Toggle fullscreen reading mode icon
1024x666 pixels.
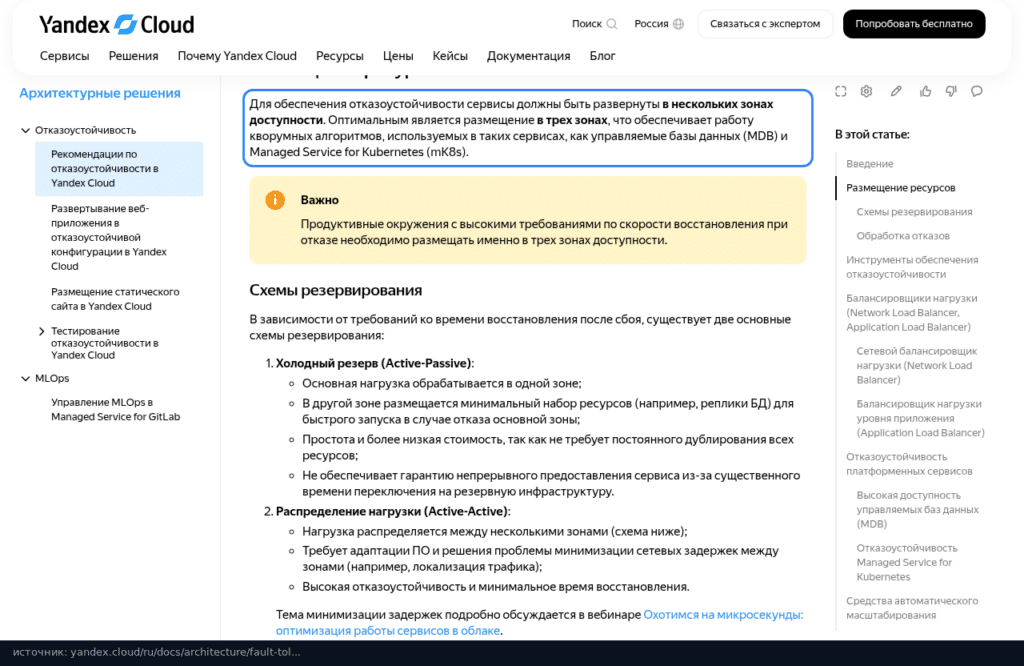click(x=840, y=91)
